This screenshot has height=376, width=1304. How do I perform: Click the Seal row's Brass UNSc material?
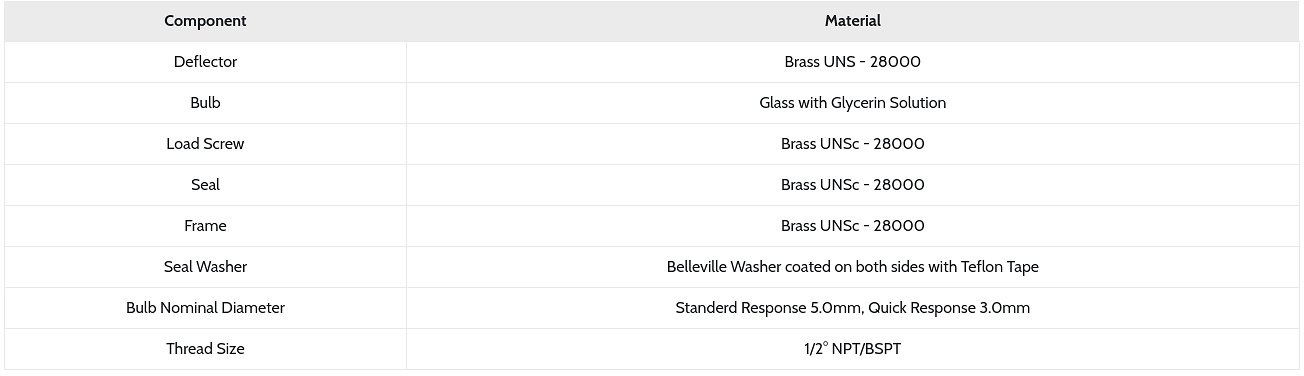(853, 185)
